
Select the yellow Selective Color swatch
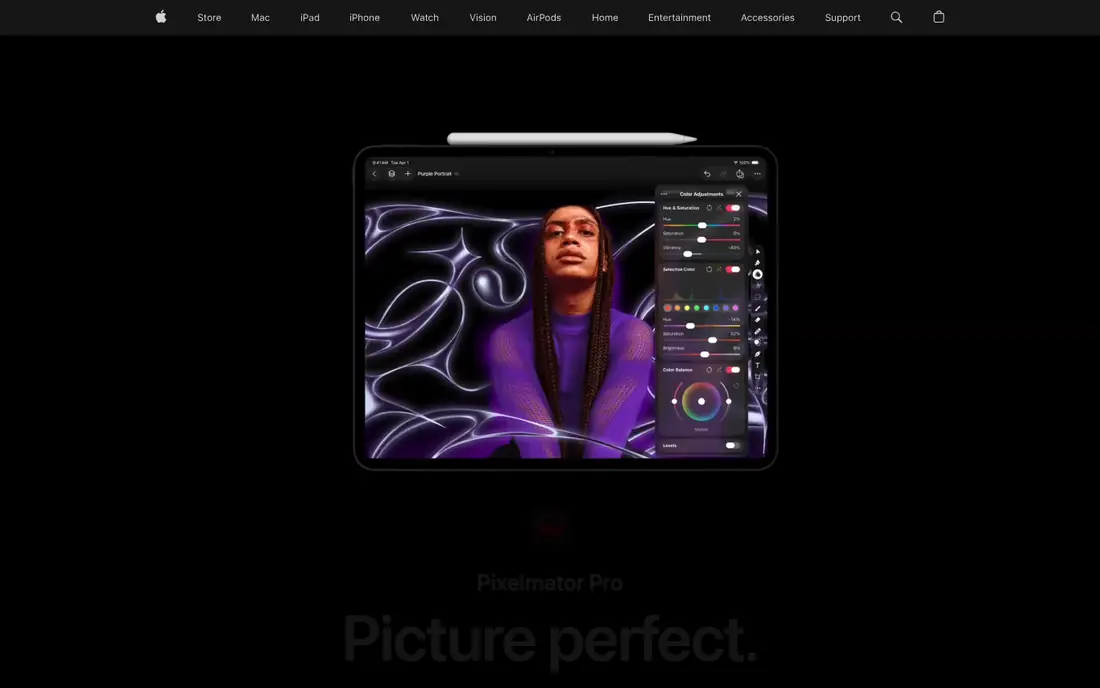(x=687, y=308)
